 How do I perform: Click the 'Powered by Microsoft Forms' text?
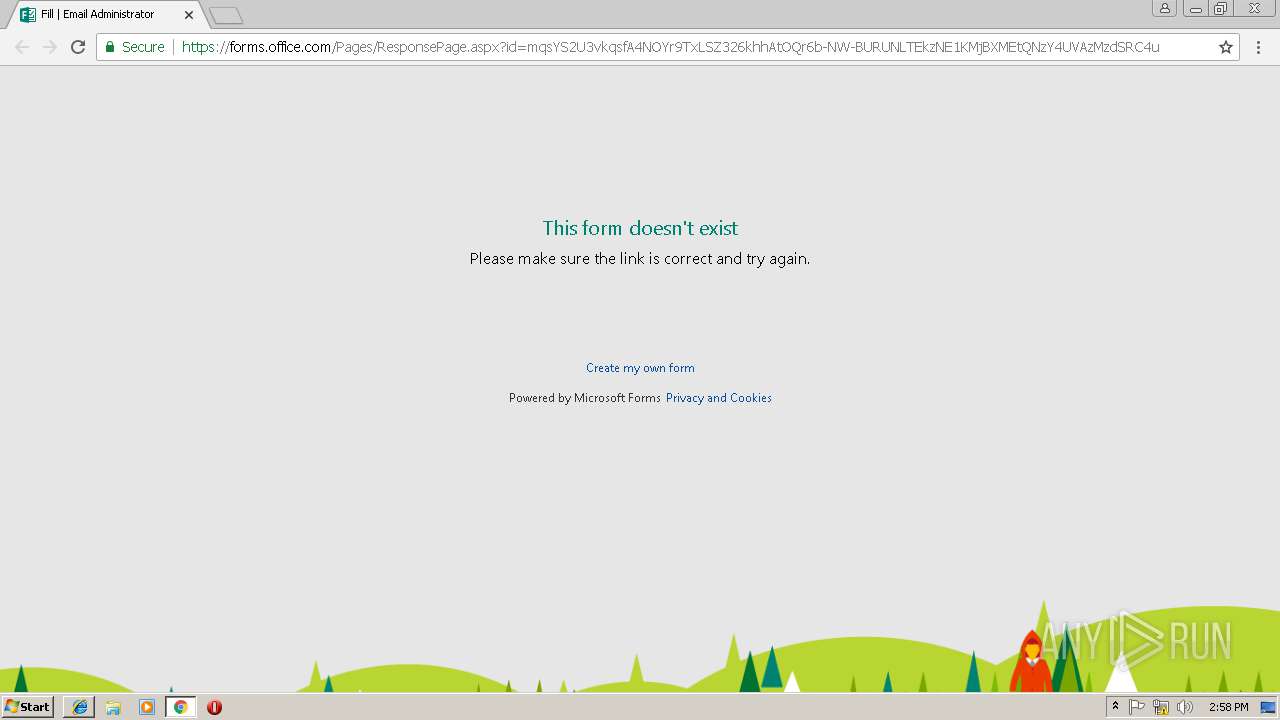coord(585,398)
